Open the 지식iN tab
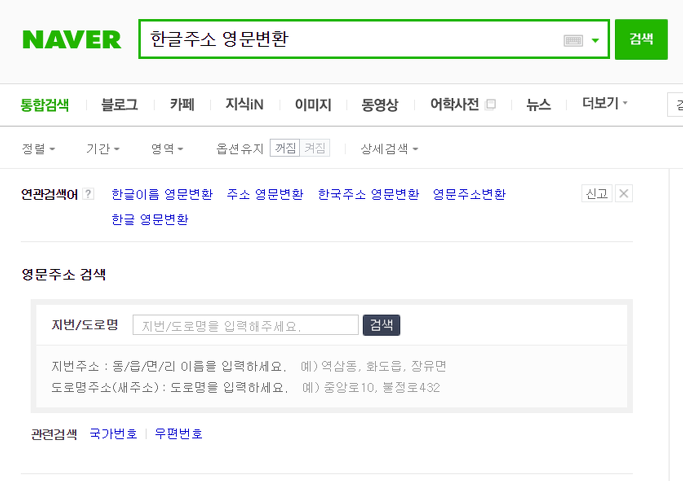This screenshot has height=481, width=683. (x=244, y=105)
